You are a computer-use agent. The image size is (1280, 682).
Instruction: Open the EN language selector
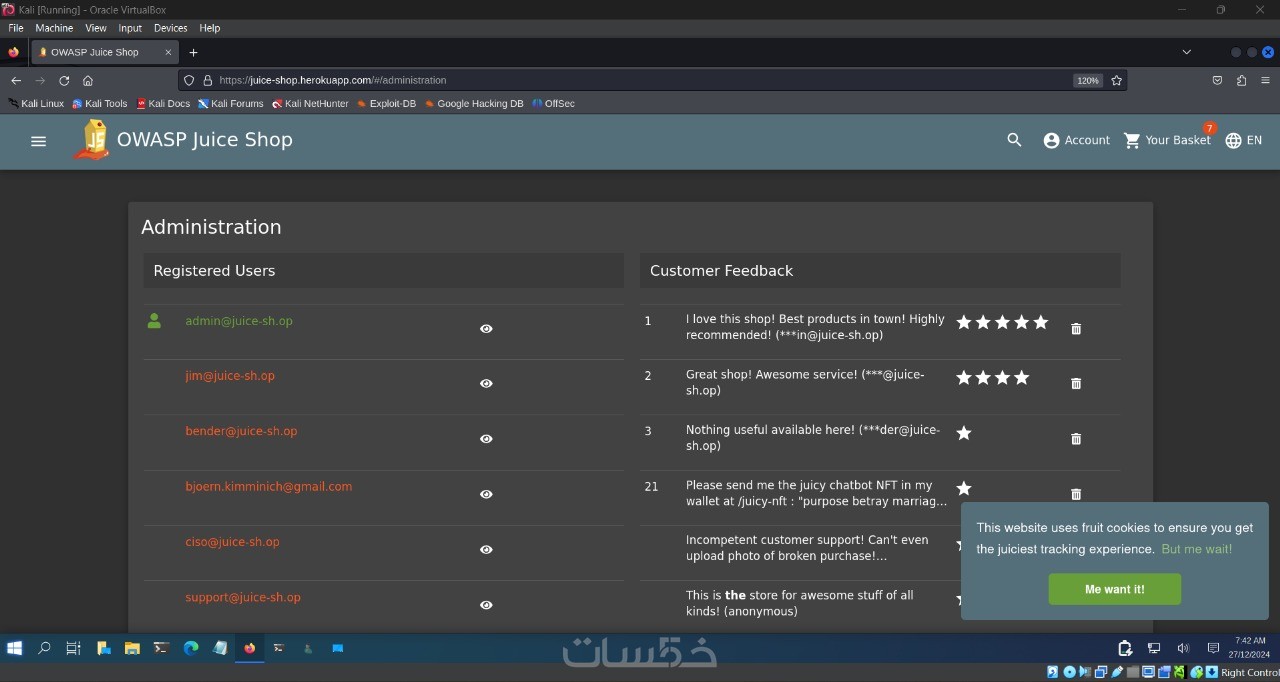(1243, 141)
